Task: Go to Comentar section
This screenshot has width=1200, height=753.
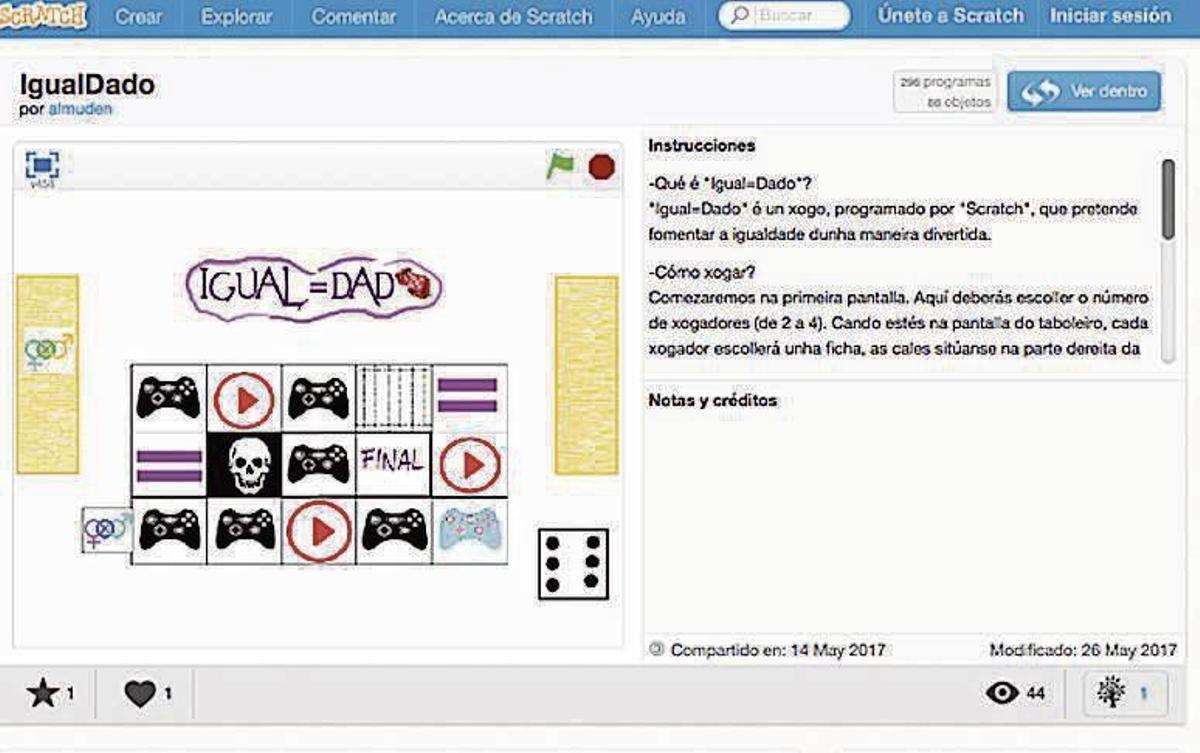Action: pyautogui.click(x=354, y=17)
